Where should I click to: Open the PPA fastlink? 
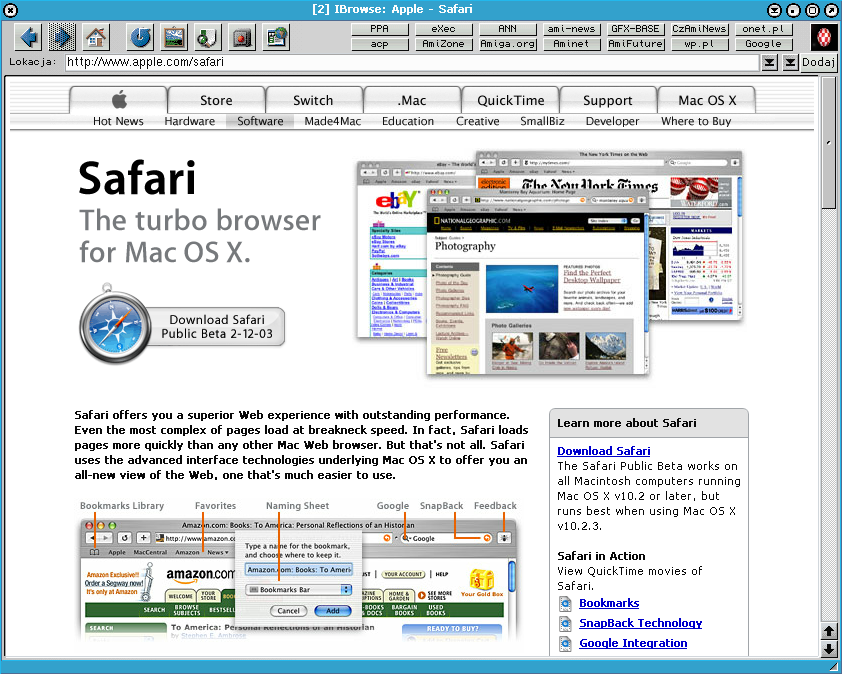tap(380, 29)
